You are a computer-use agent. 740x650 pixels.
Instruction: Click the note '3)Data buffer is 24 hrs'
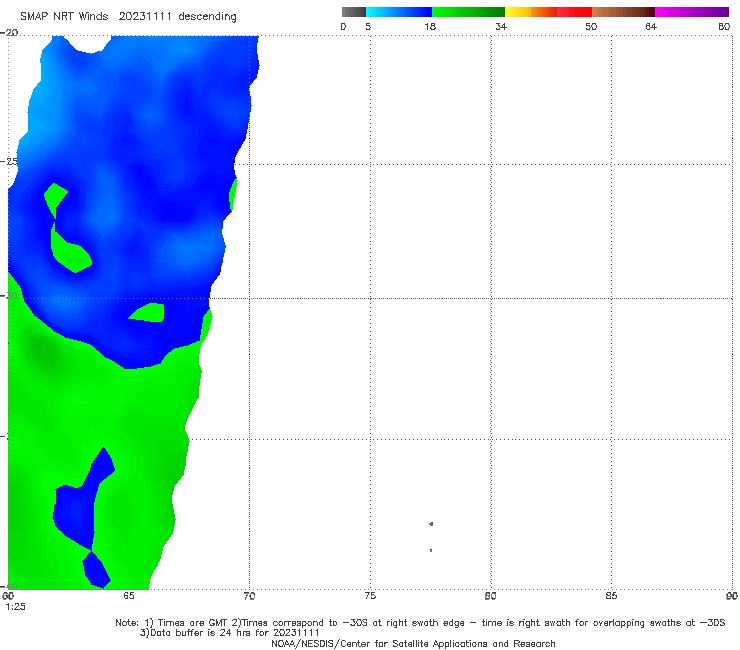click(230, 633)
